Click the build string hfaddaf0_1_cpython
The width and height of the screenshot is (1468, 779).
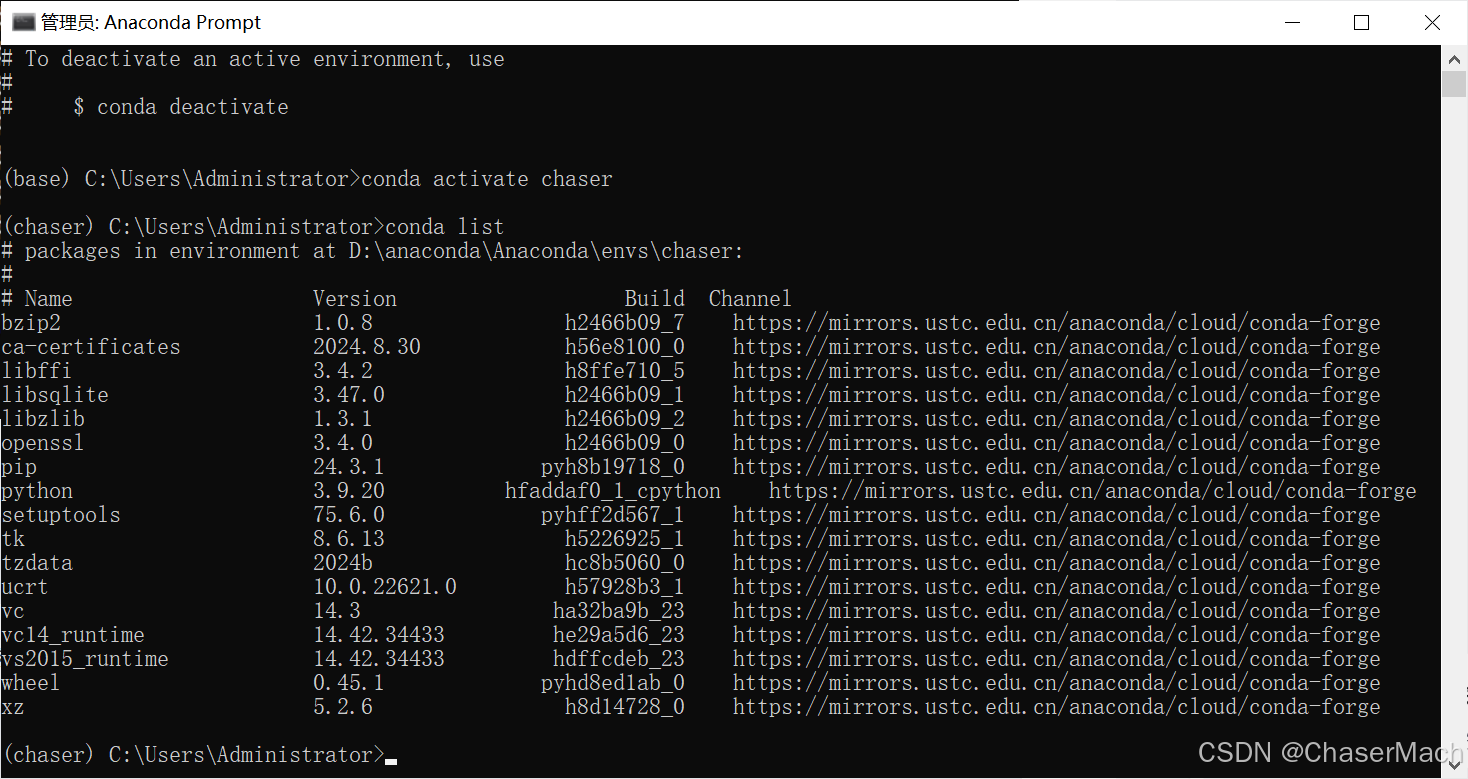pyautogui.click(x=613, y=491)
